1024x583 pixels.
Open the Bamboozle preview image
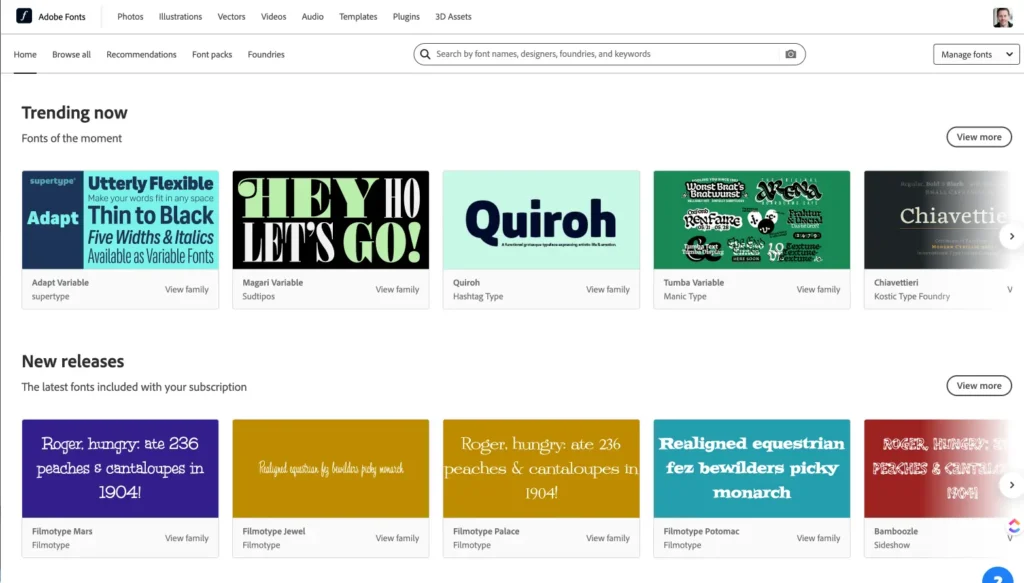938,469
